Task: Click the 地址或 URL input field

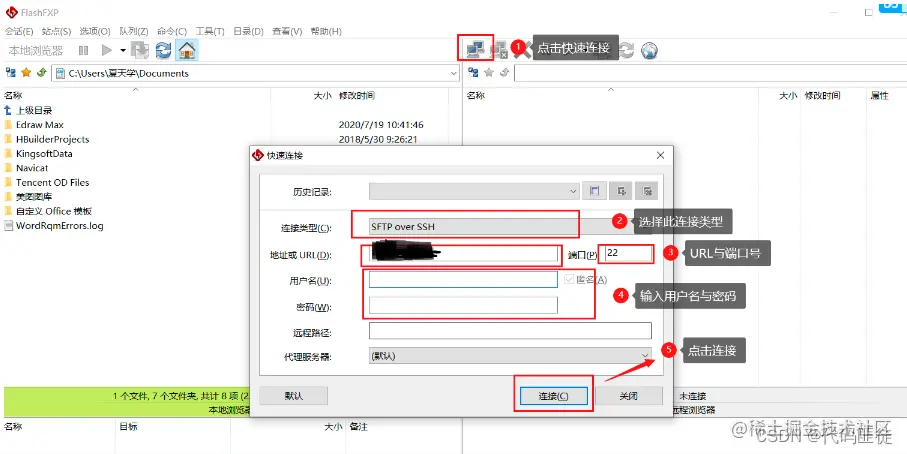Action: (461, 254)
